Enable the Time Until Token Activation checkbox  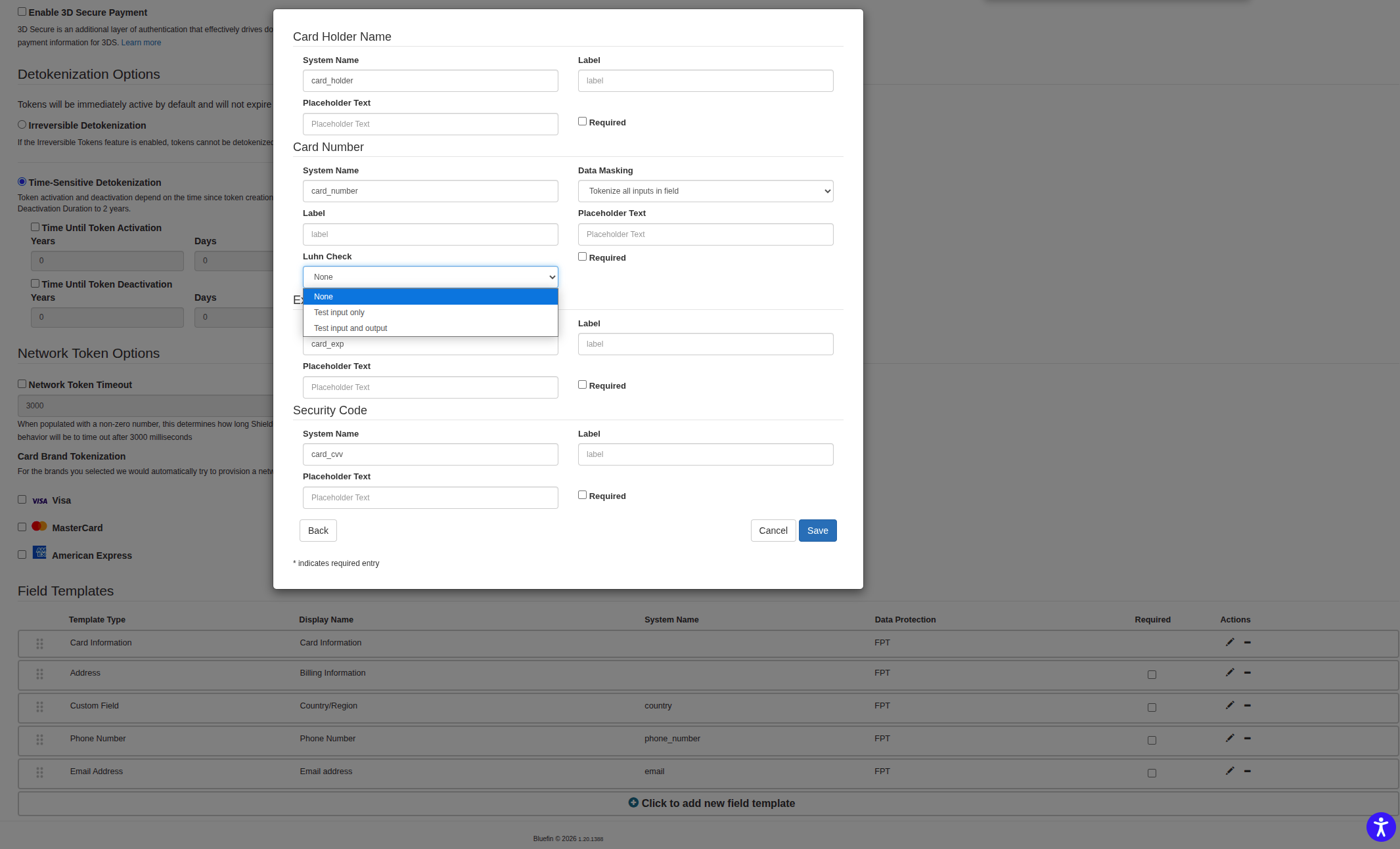(35, 227)
